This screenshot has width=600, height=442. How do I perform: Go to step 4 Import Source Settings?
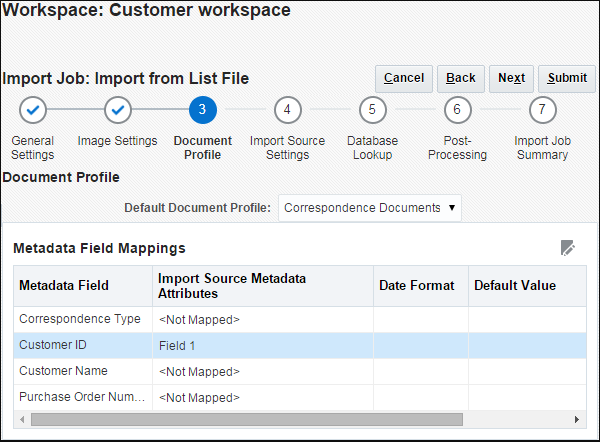click(287, 109)
